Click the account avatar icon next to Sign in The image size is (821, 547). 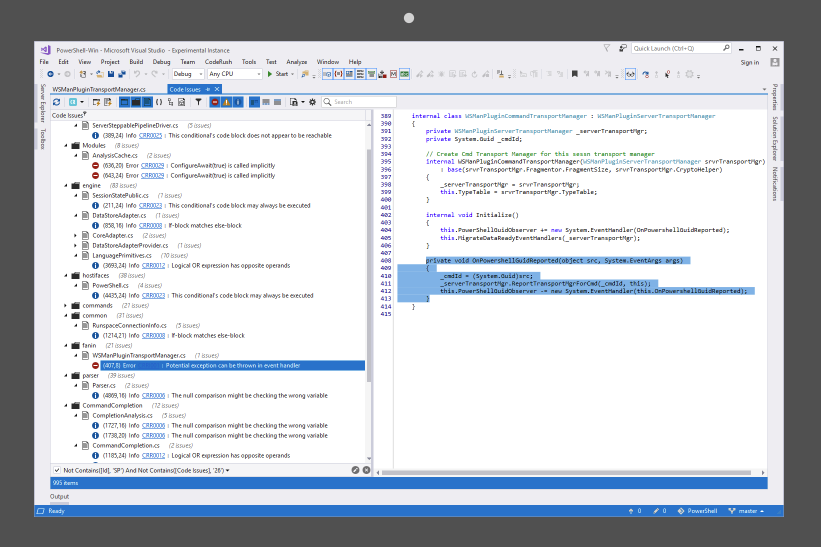coord(775,62)
